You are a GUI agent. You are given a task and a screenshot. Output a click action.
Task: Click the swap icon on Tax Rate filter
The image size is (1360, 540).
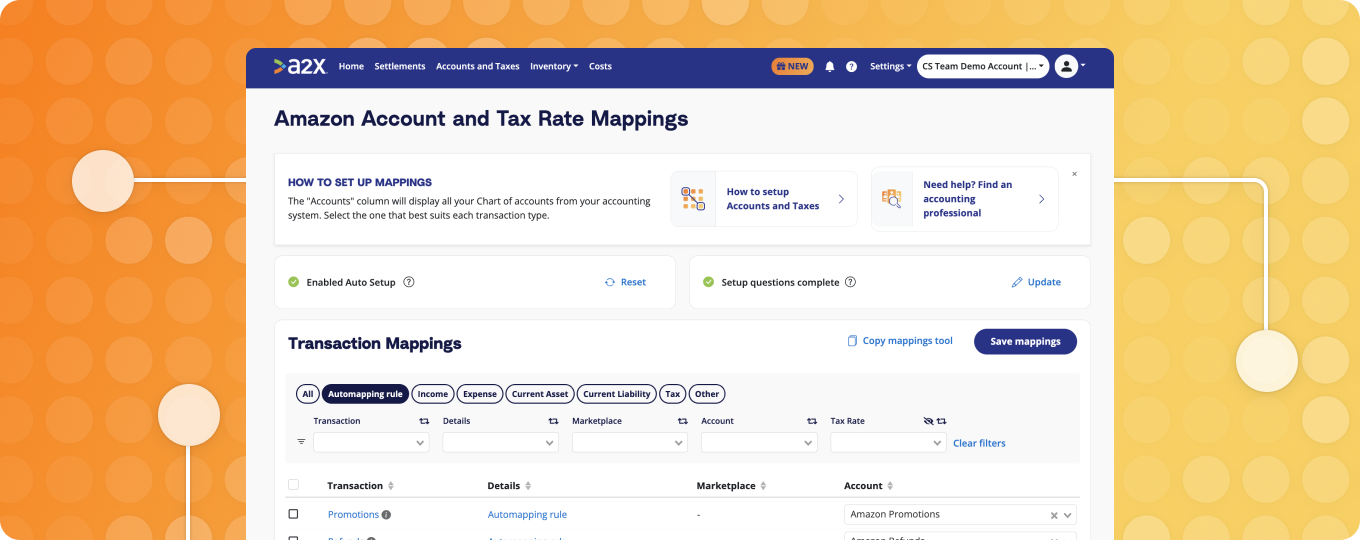[x=941, y=421]
